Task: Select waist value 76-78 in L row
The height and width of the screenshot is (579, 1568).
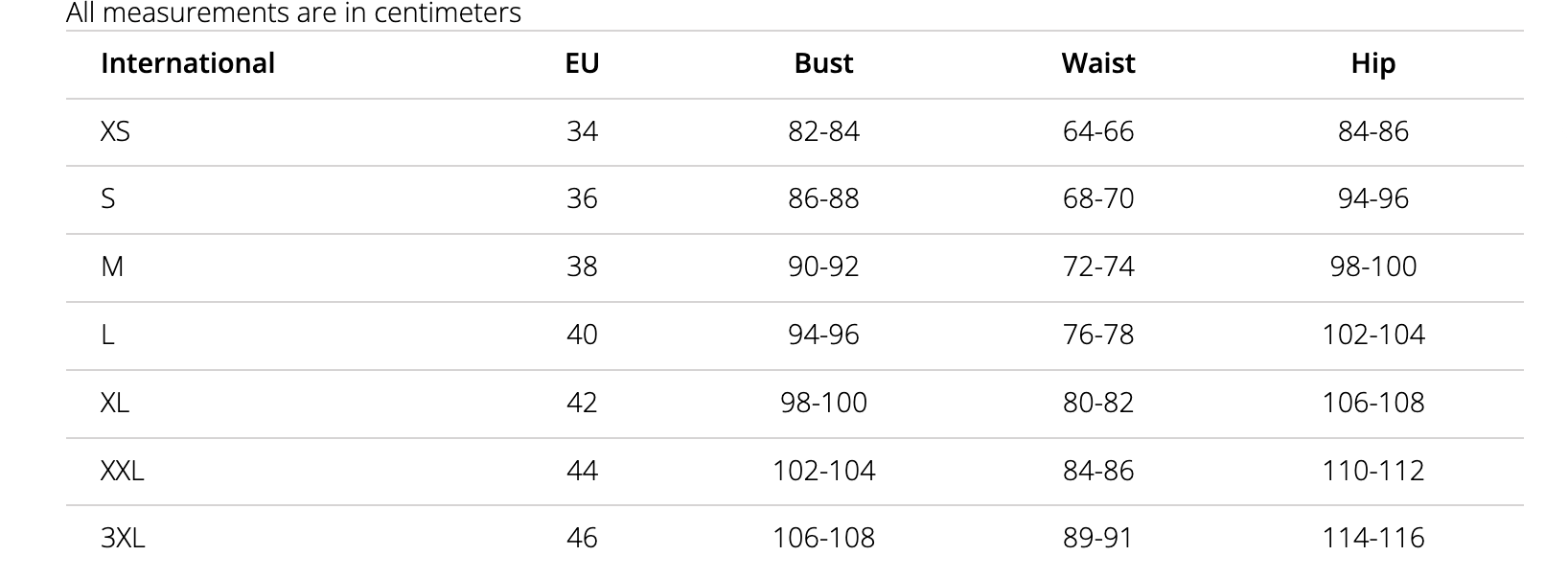Action: (x=1097, y=335)
